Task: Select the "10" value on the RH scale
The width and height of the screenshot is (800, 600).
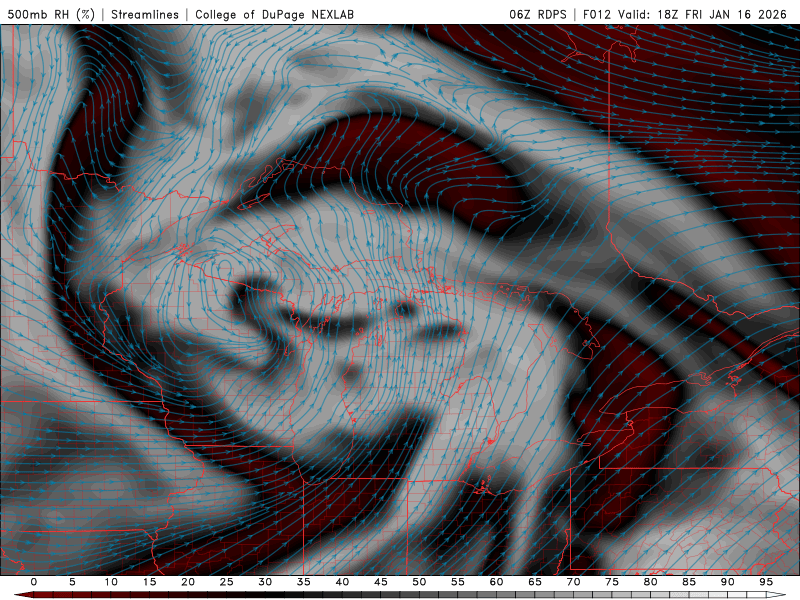Action: 111,582
